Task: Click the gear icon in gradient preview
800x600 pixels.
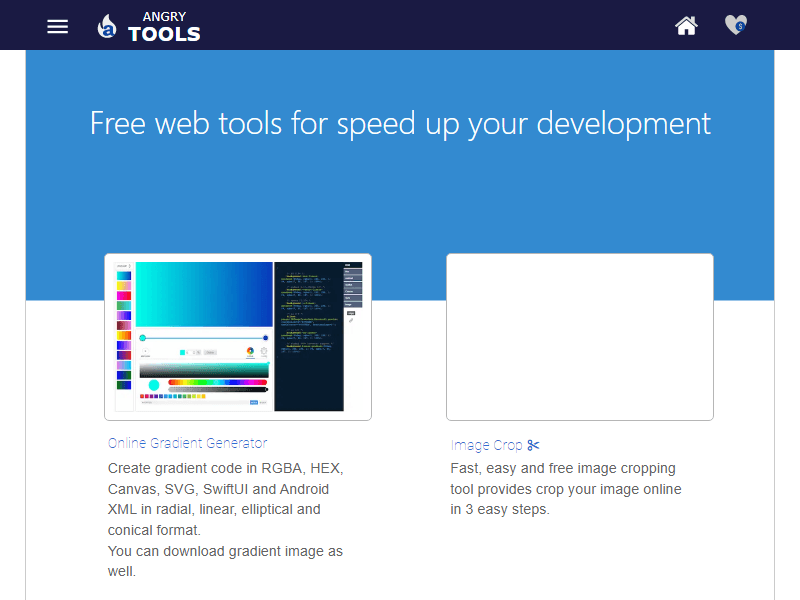Action: [263, 351]
